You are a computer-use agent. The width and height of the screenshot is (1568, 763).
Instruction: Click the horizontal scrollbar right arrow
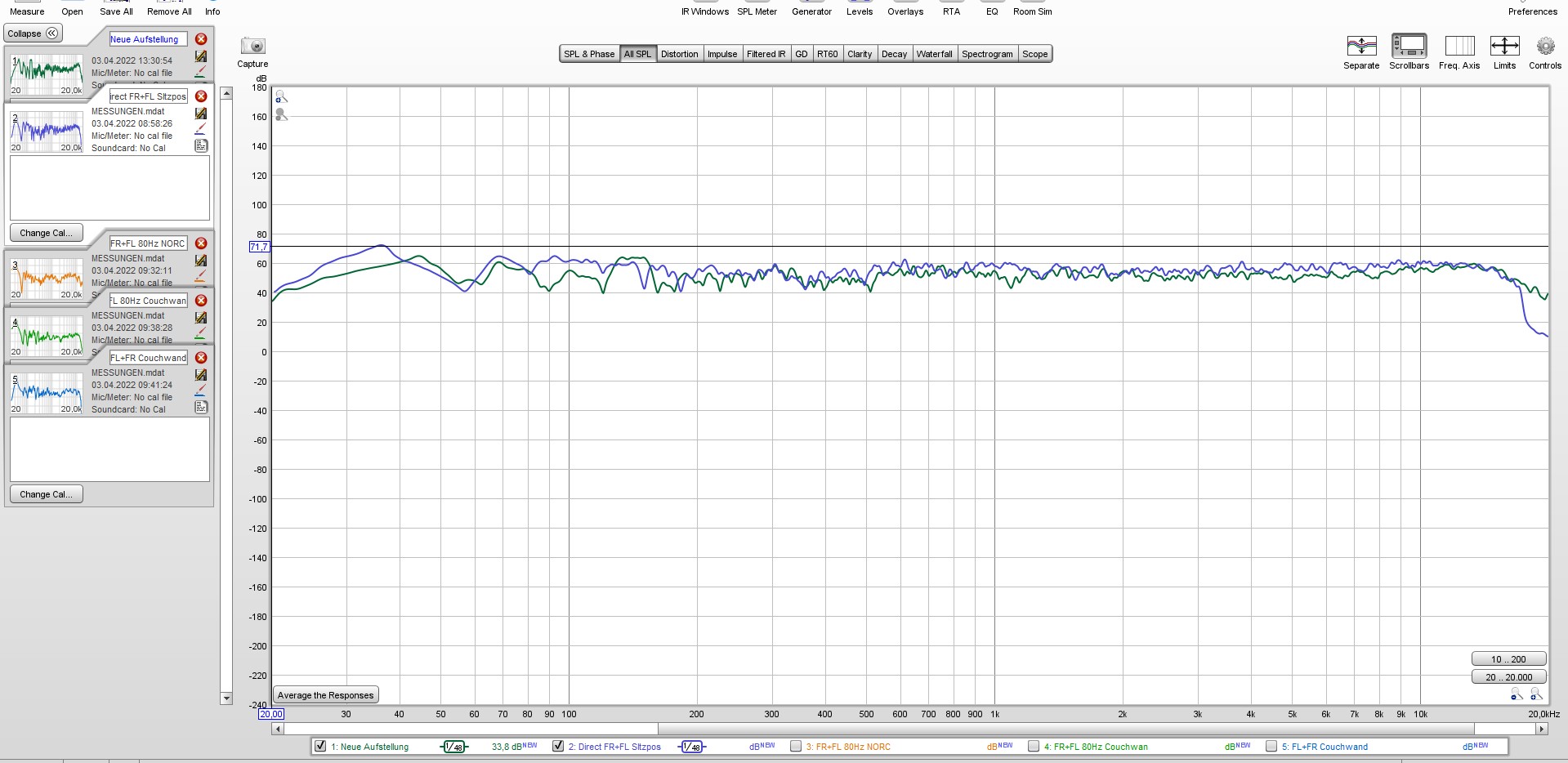(1542, 729)
